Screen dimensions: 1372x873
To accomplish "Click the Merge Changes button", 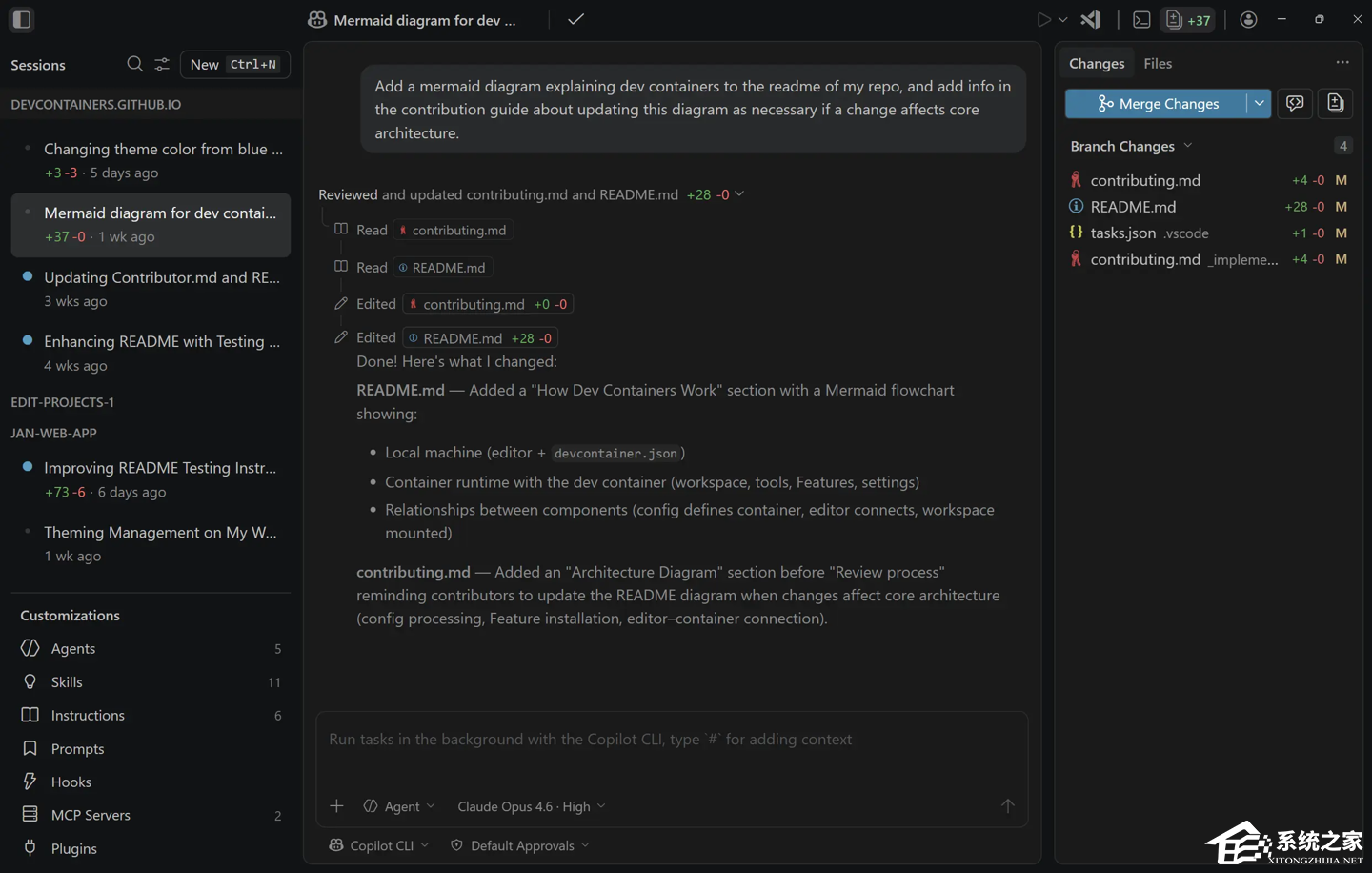I will 1156,103.
